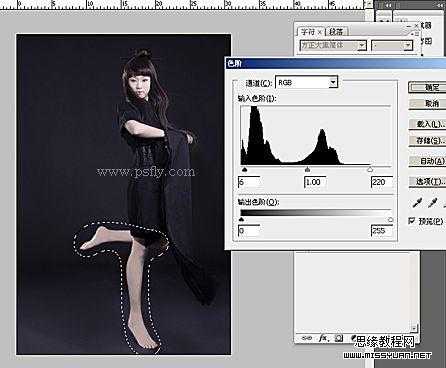This screenshot has height=368, width=446.
Task: Click the midtone input field showing 1.00
Action: 315,182
